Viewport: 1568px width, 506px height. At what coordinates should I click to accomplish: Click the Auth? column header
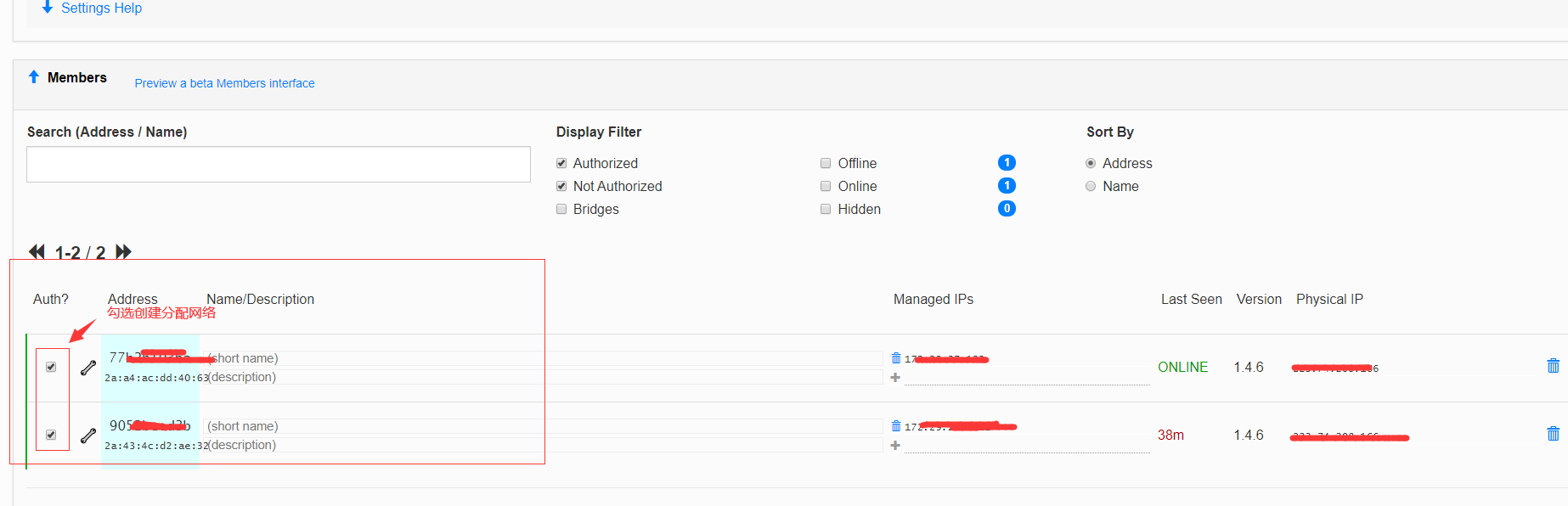pyautogui.click(x=51, y=299)
